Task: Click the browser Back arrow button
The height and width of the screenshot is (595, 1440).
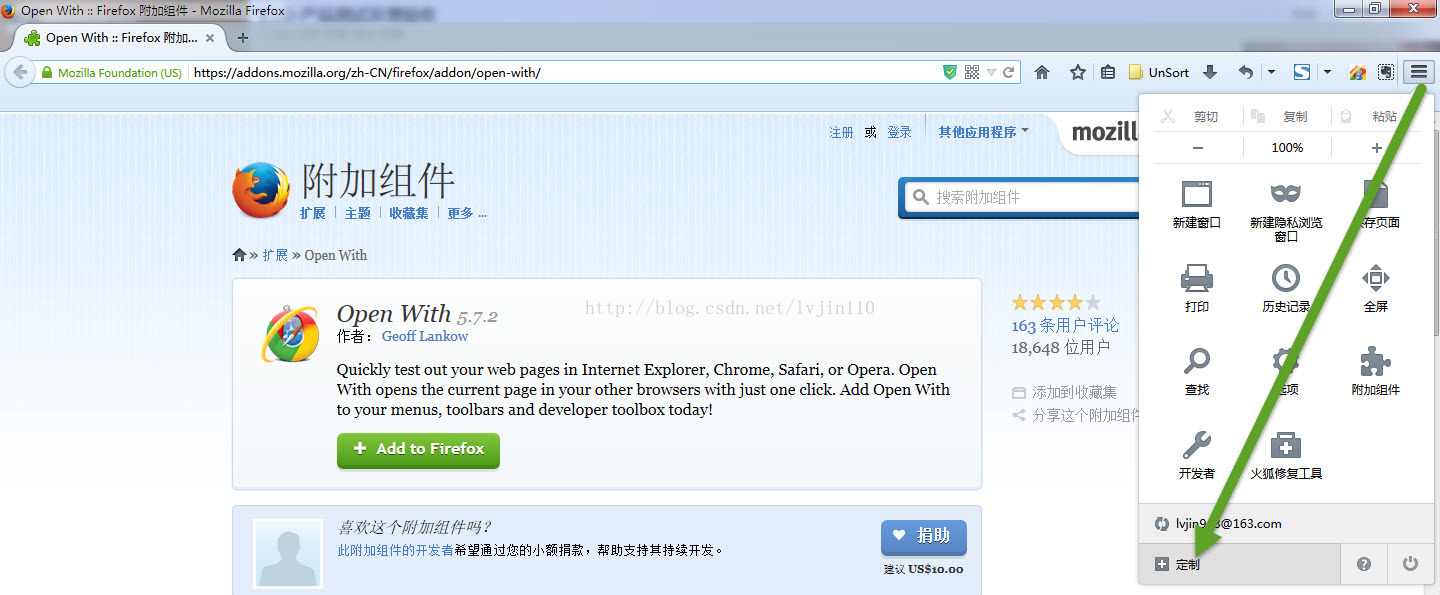Action: click(x=20, y=72)
